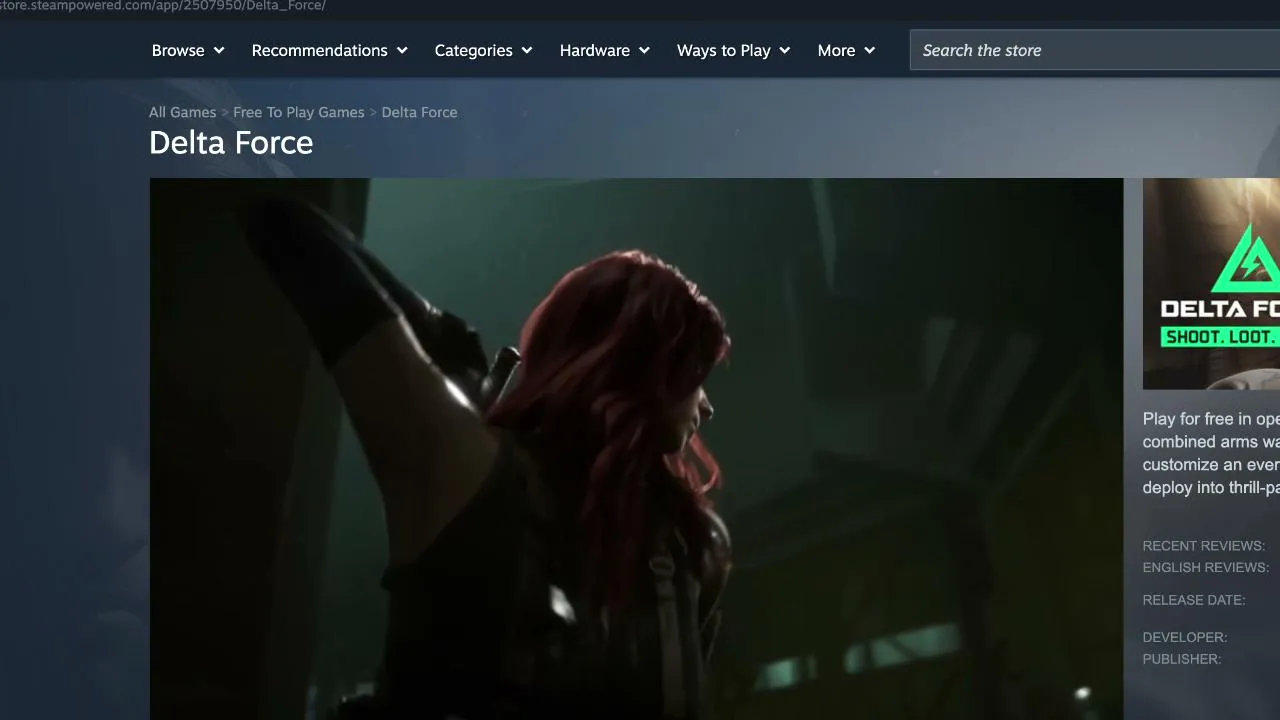Image resolution: width=1280 pixels, height=720 pixels.
Task: Expand the Hardware menu
Action: pyautogui.click(x=605, y=50)
